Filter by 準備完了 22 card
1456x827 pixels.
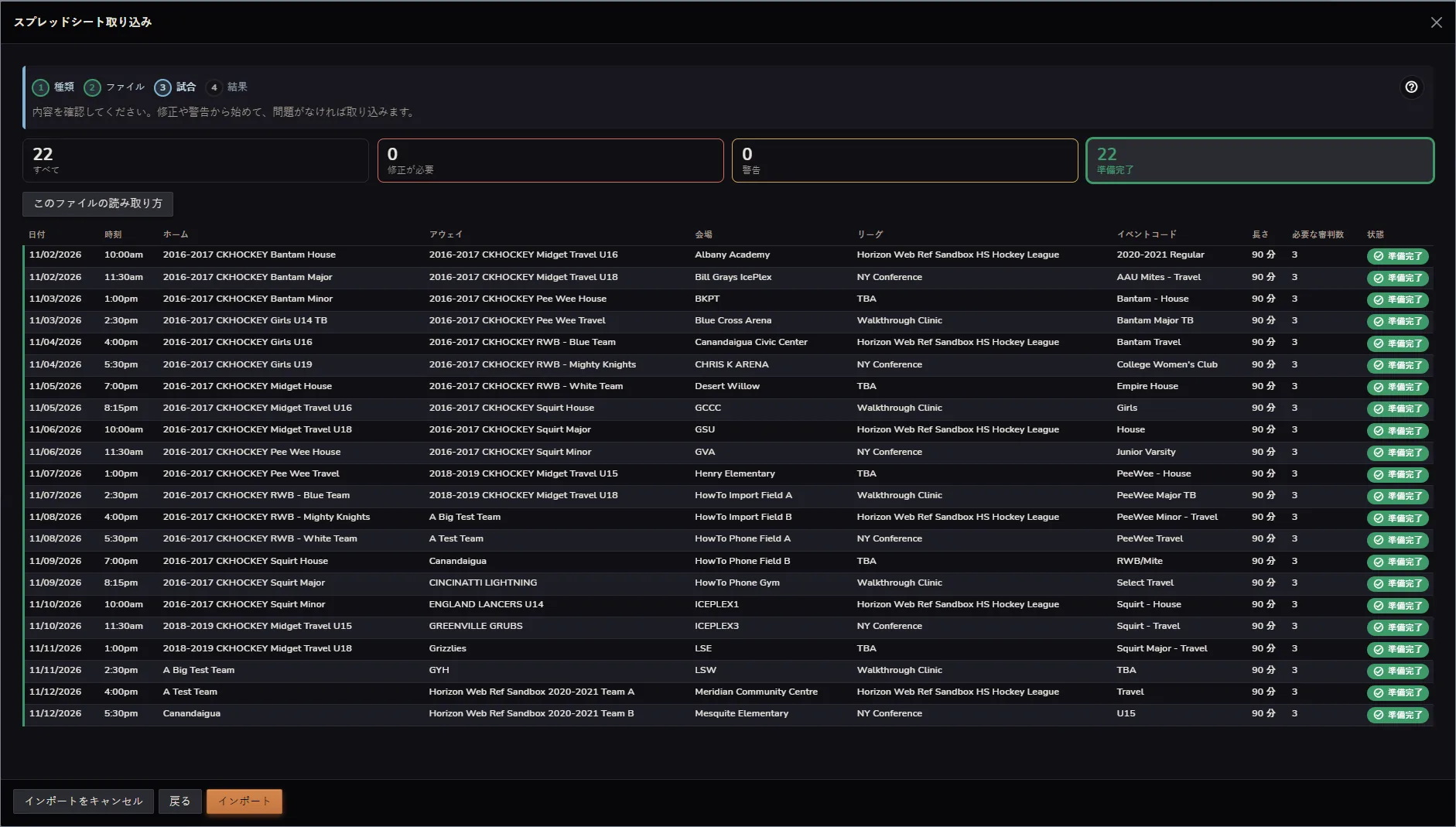[1259, 160]
